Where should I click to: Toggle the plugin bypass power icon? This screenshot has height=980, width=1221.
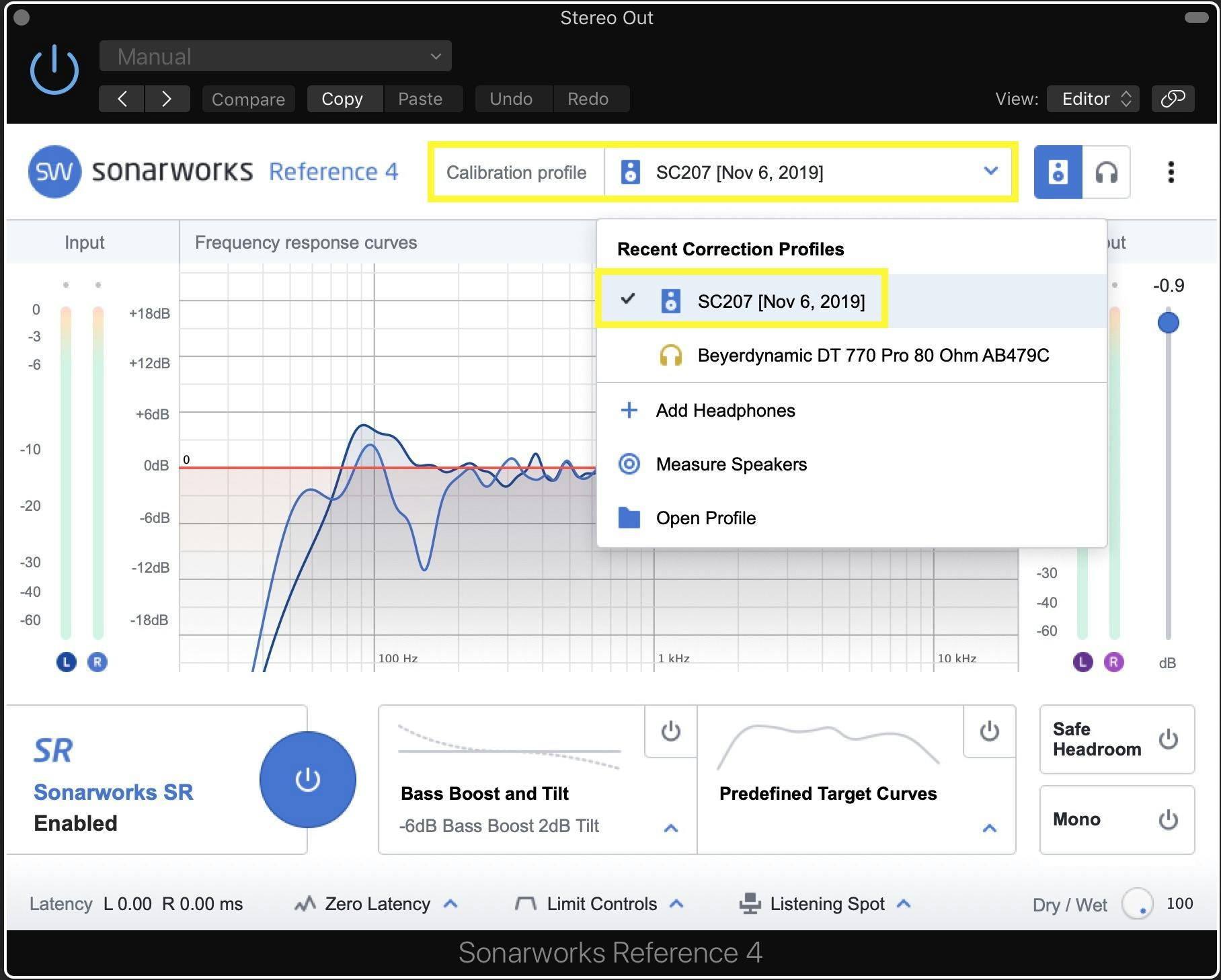coord(54,70)
